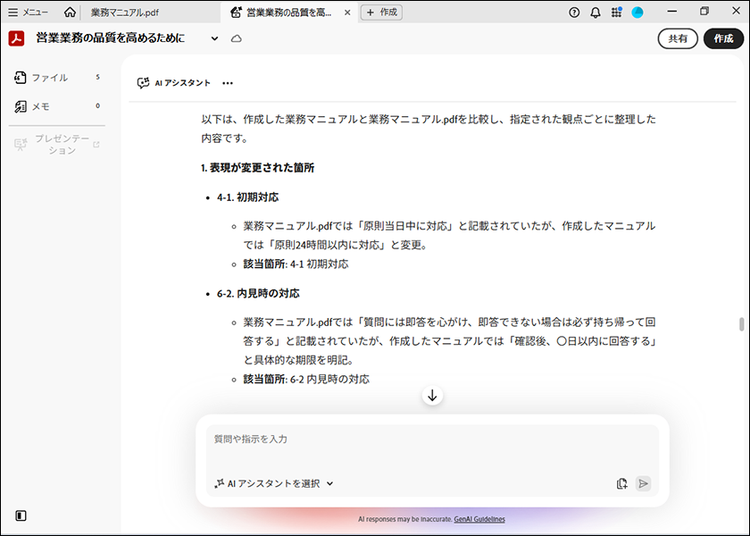Open the apps grid icon
The width and height of the screenshot is (750, 536).
[x=617, y=12]
